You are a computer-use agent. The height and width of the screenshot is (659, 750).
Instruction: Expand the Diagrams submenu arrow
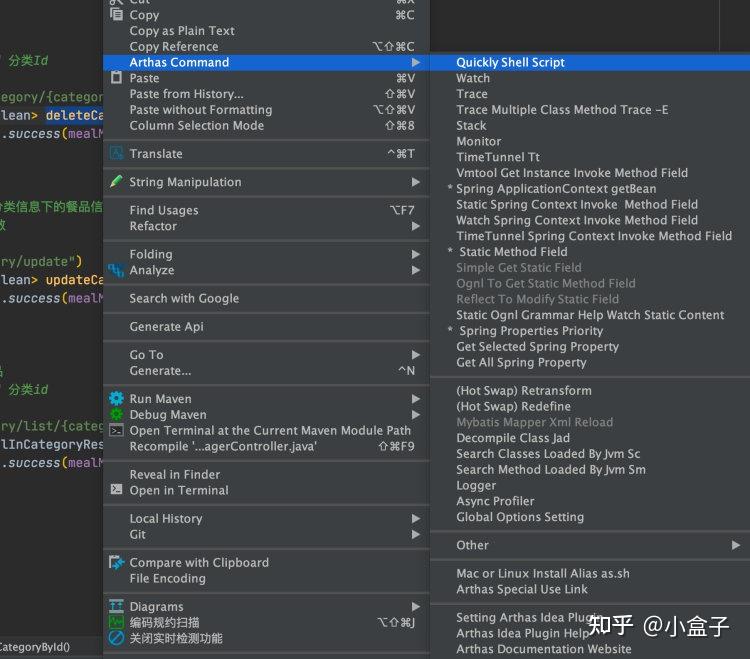(x=416, y=606)
